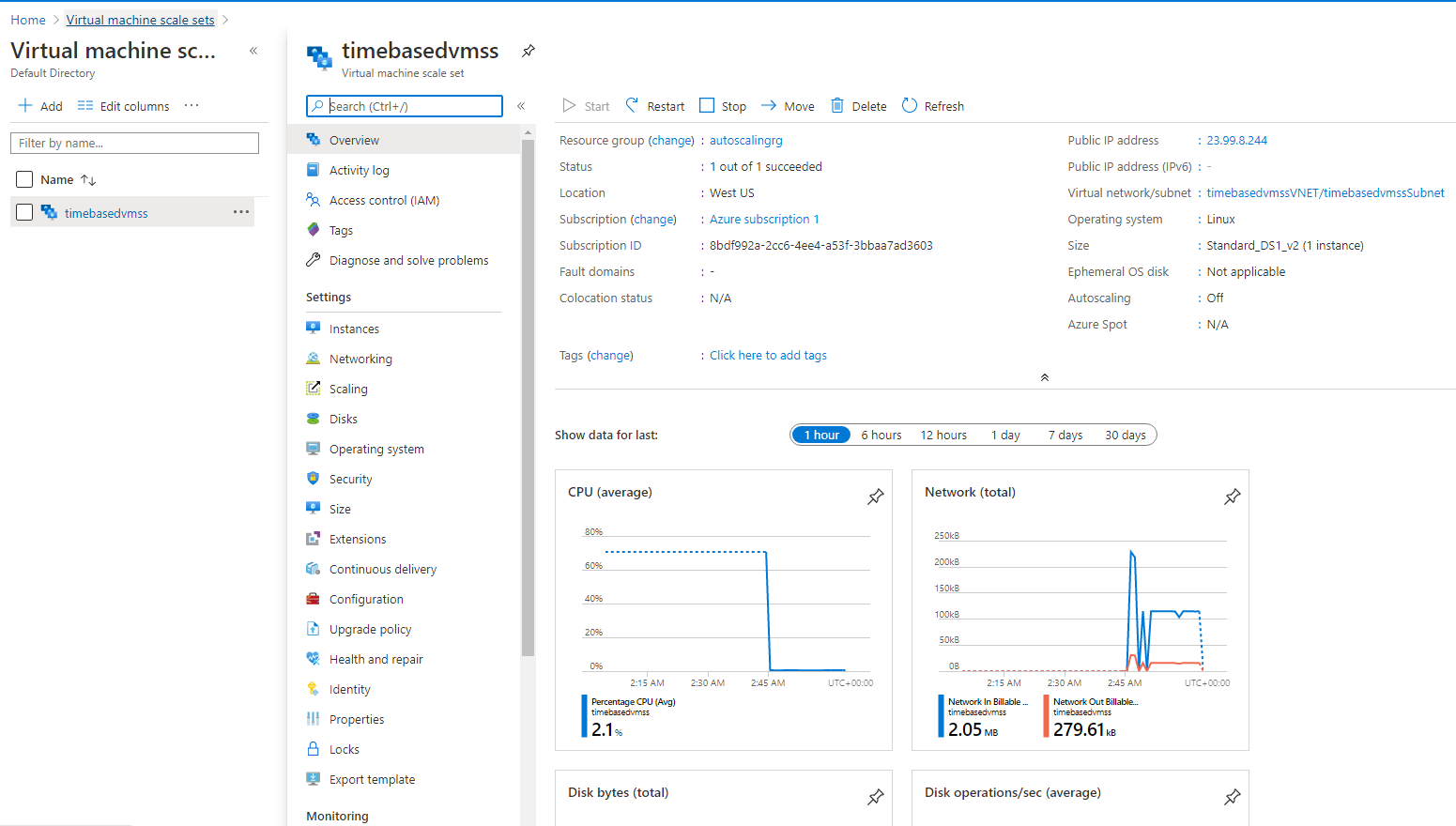1456x826 pixels.
Task: Open the Health and repair icon
Action: click(314, 659)
